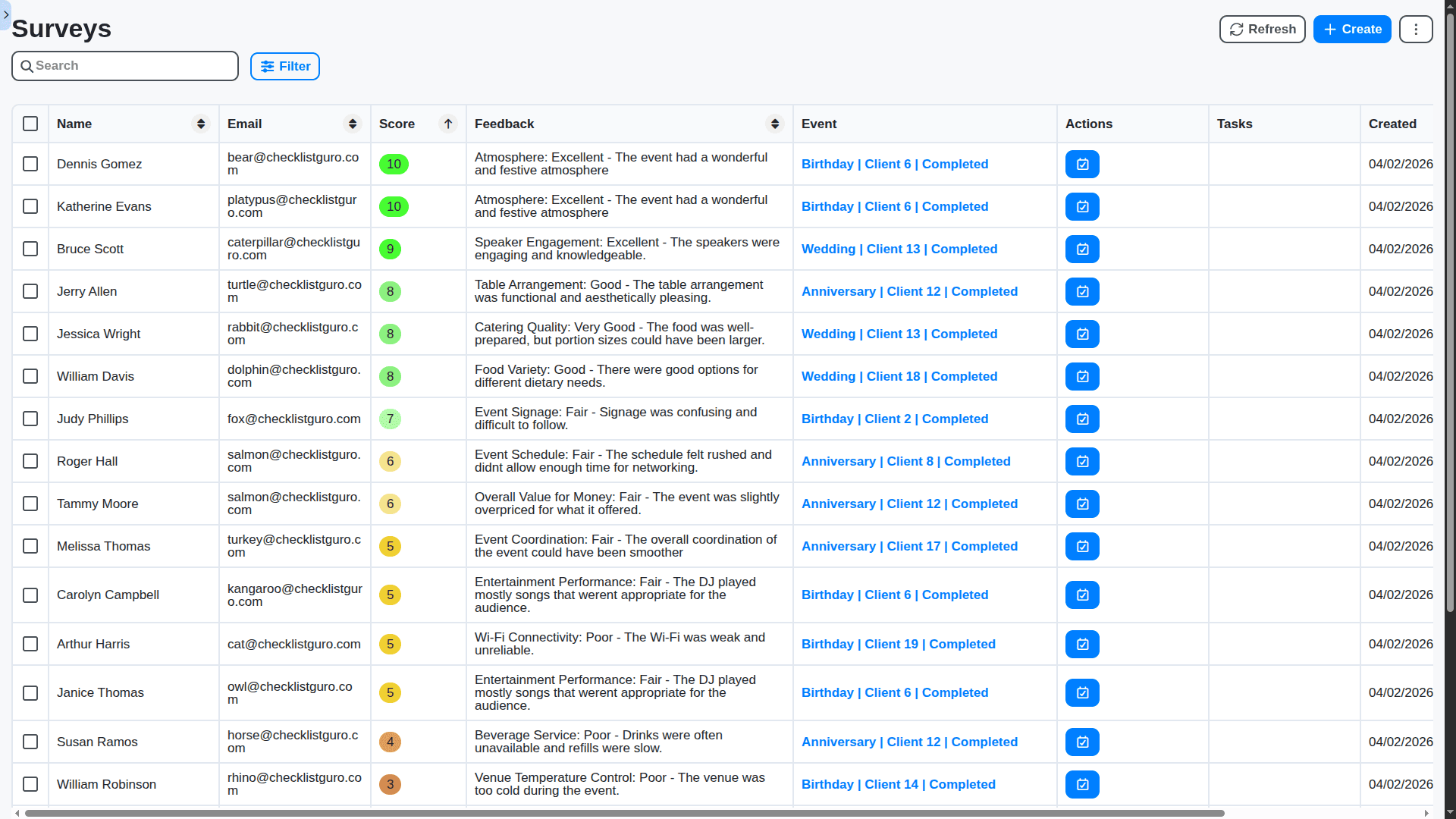The width and height of the screenshot is (1456, 819).
Task: Click the Wedding Client 18 Completed link
Action: point(899,376)
